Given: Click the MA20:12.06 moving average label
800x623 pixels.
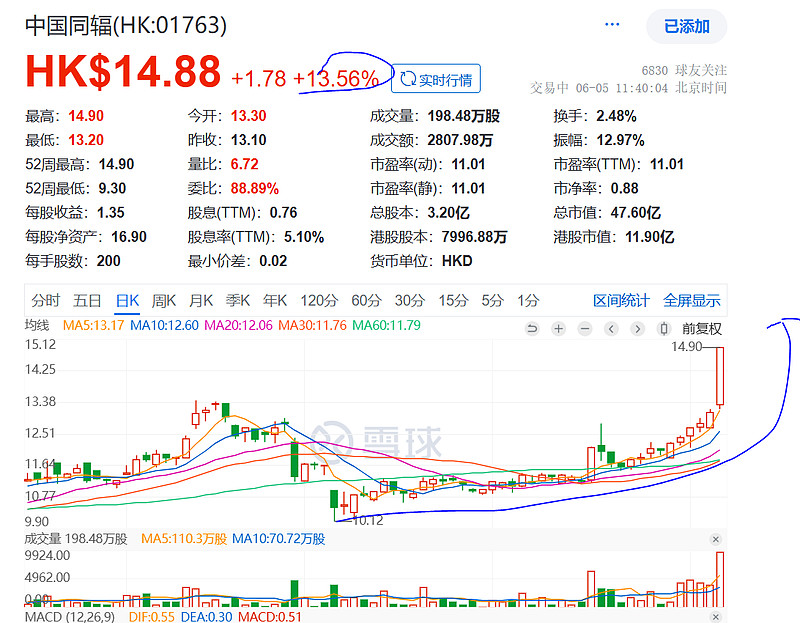Looking at the screenshot, I should point(238,326).
